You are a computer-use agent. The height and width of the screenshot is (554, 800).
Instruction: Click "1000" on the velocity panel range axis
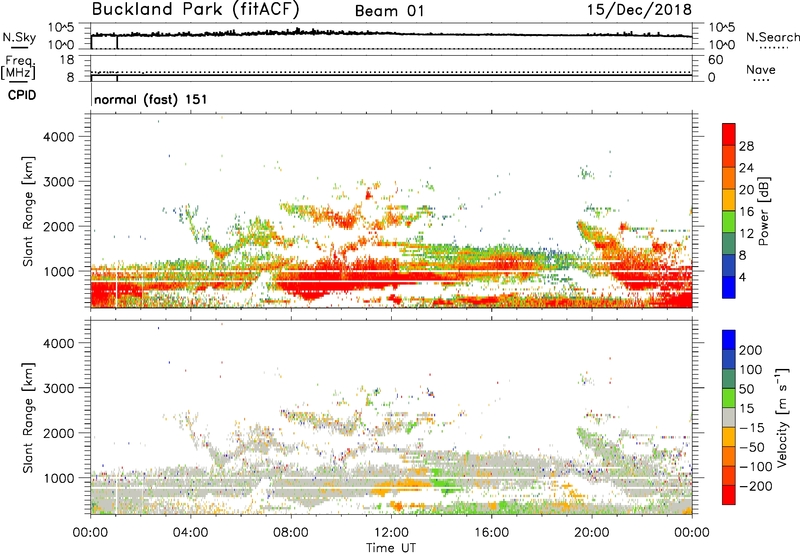pyautogui.click(x=59, y=478)
